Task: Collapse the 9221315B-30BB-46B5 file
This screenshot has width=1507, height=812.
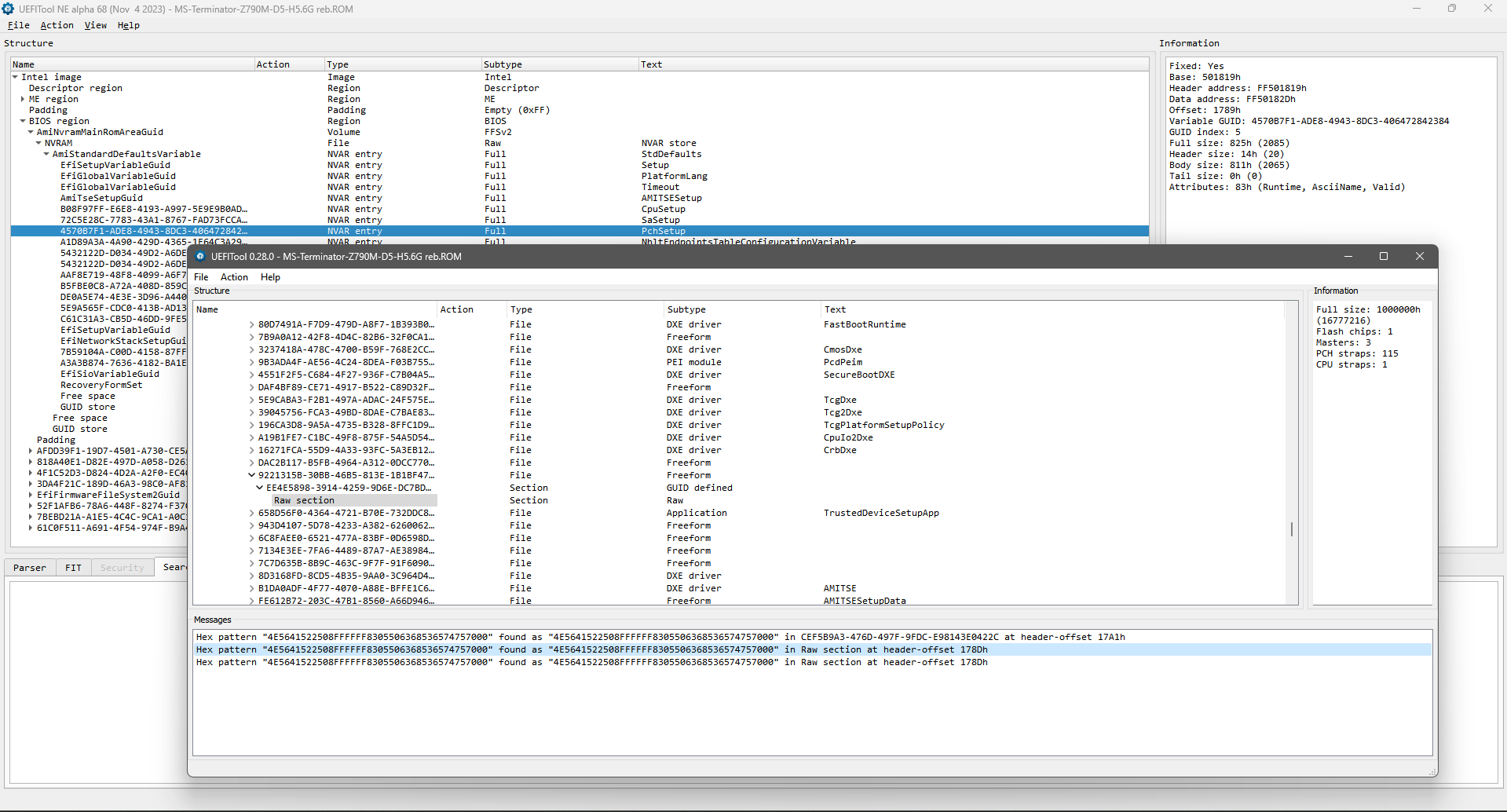Action: pos(252,475)
